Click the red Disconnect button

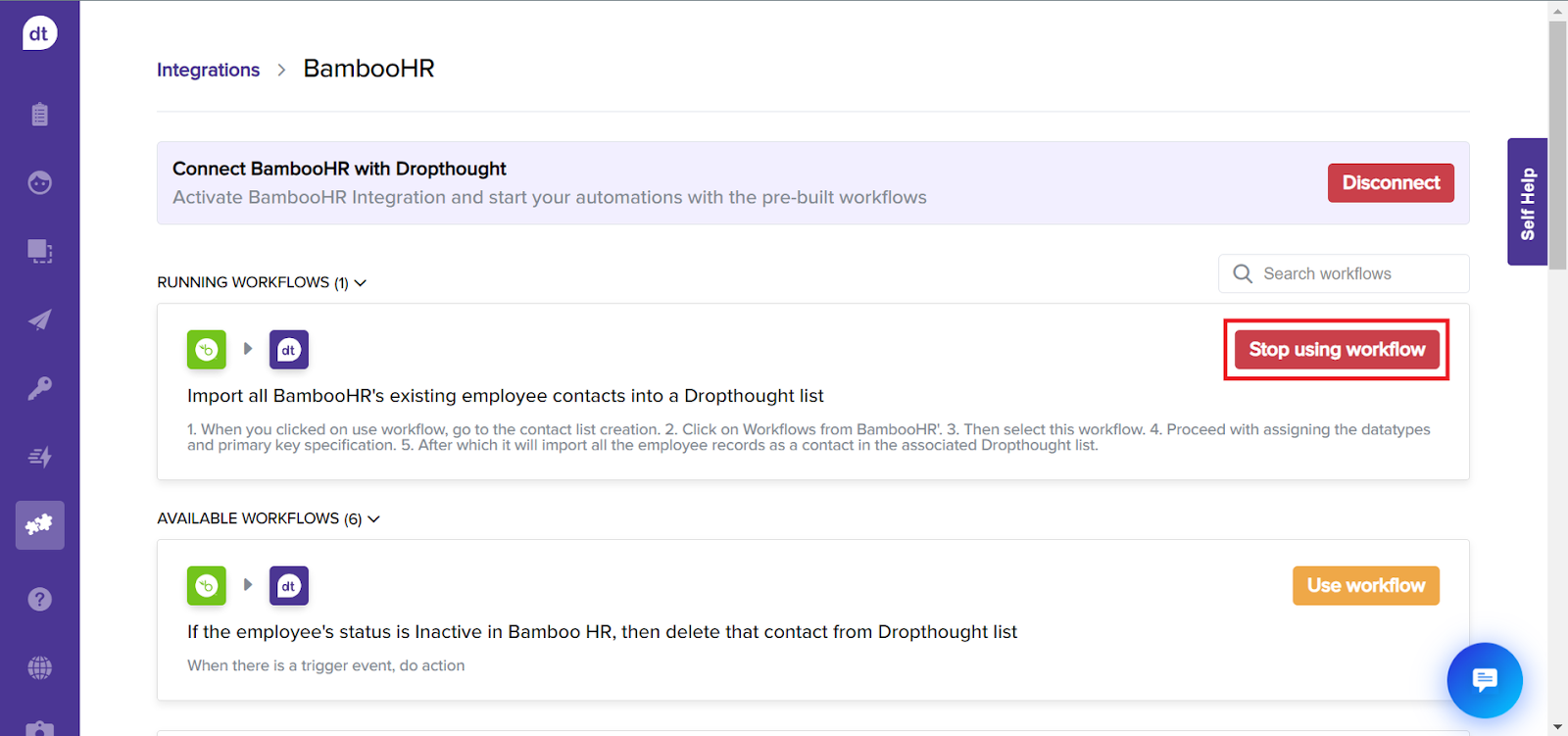[x=1390, y=183]
